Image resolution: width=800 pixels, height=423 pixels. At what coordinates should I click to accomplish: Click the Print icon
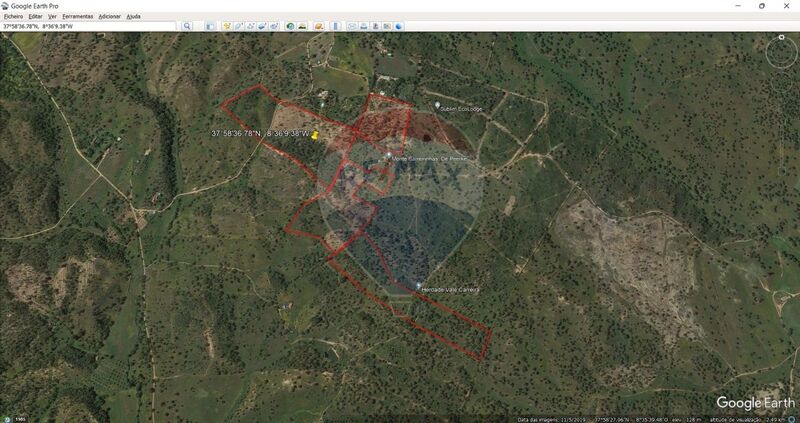(364, 26)
